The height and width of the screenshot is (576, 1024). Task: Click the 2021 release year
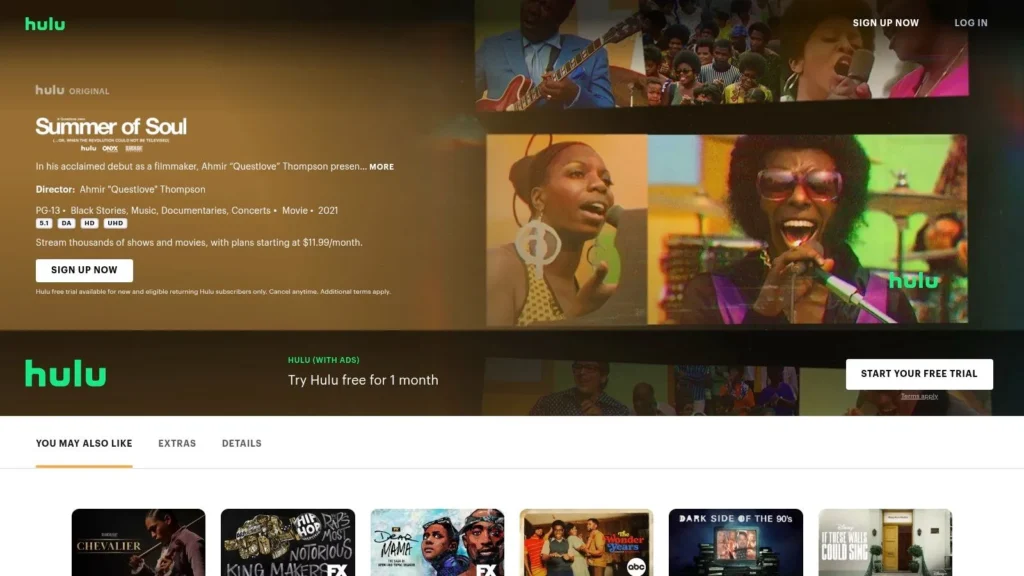tap(328, 211)
